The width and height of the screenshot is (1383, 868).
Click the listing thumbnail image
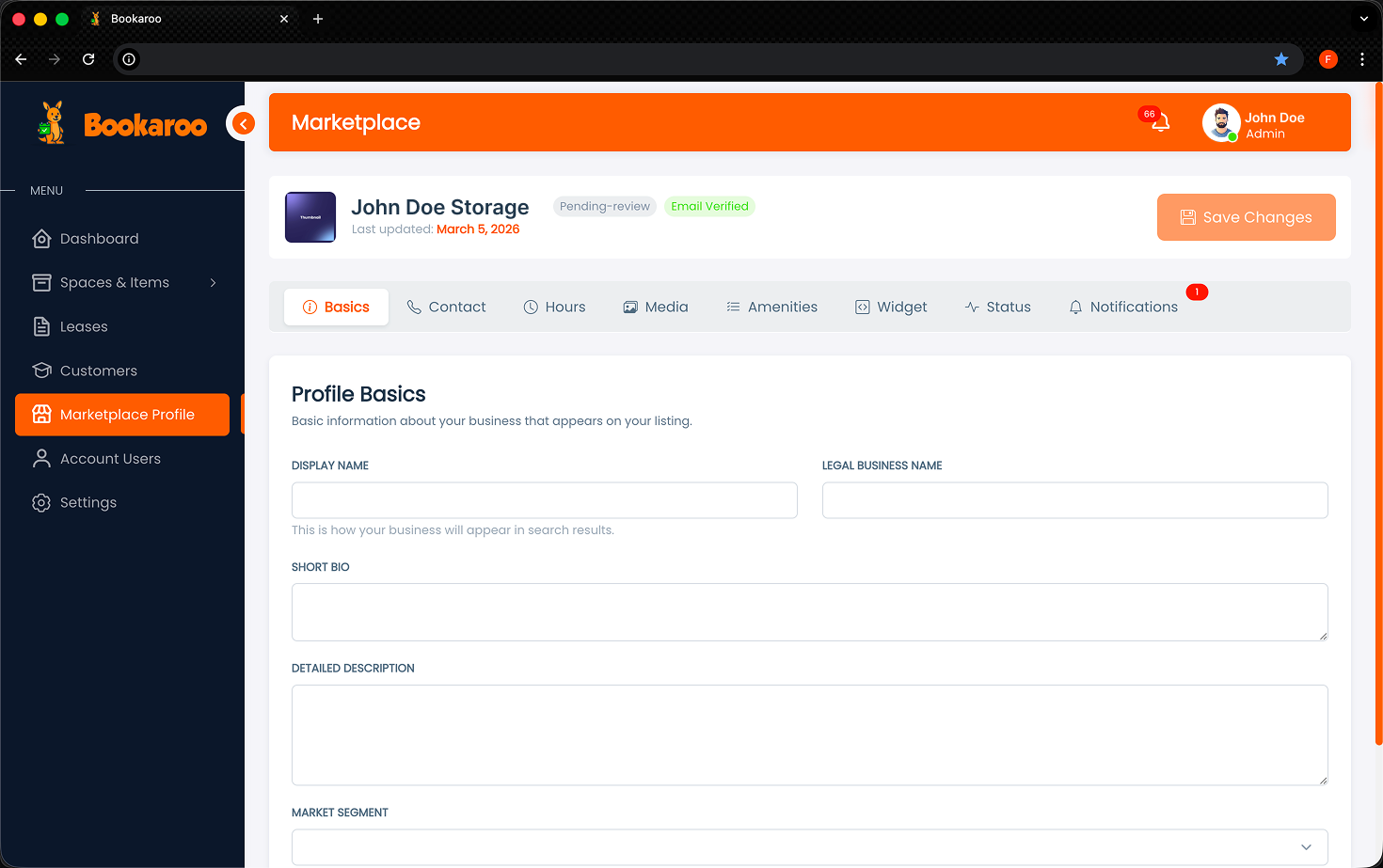click(310, 216)
